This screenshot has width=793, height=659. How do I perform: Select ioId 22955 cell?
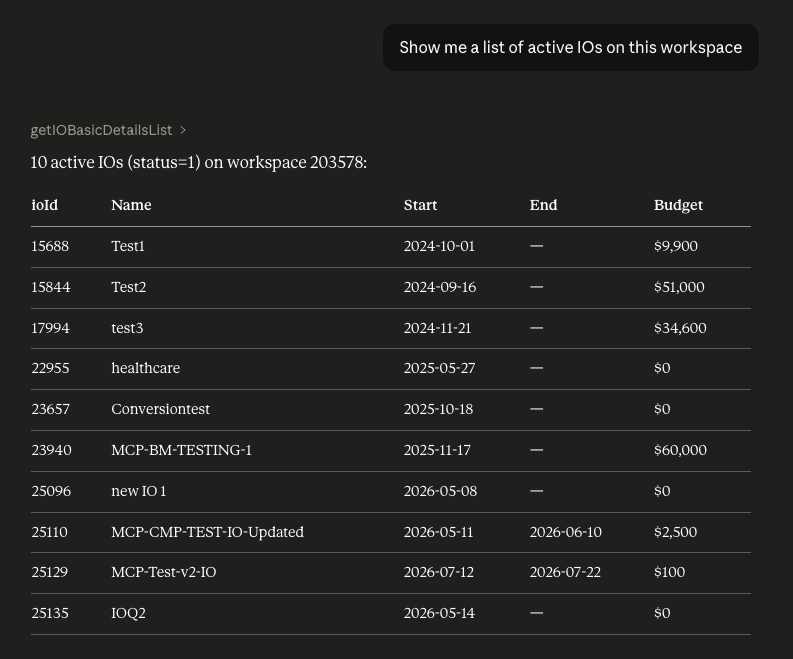(x=50, y=368)
